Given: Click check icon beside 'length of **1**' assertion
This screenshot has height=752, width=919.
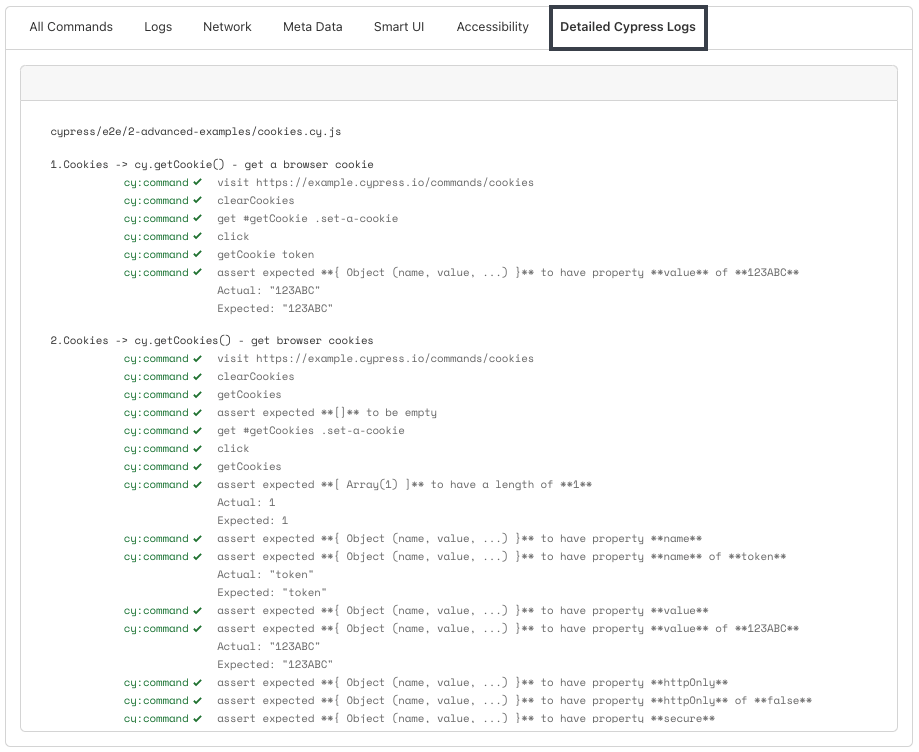Looking at the screenshot, I should pyautogui.click(x=198, y=485).
